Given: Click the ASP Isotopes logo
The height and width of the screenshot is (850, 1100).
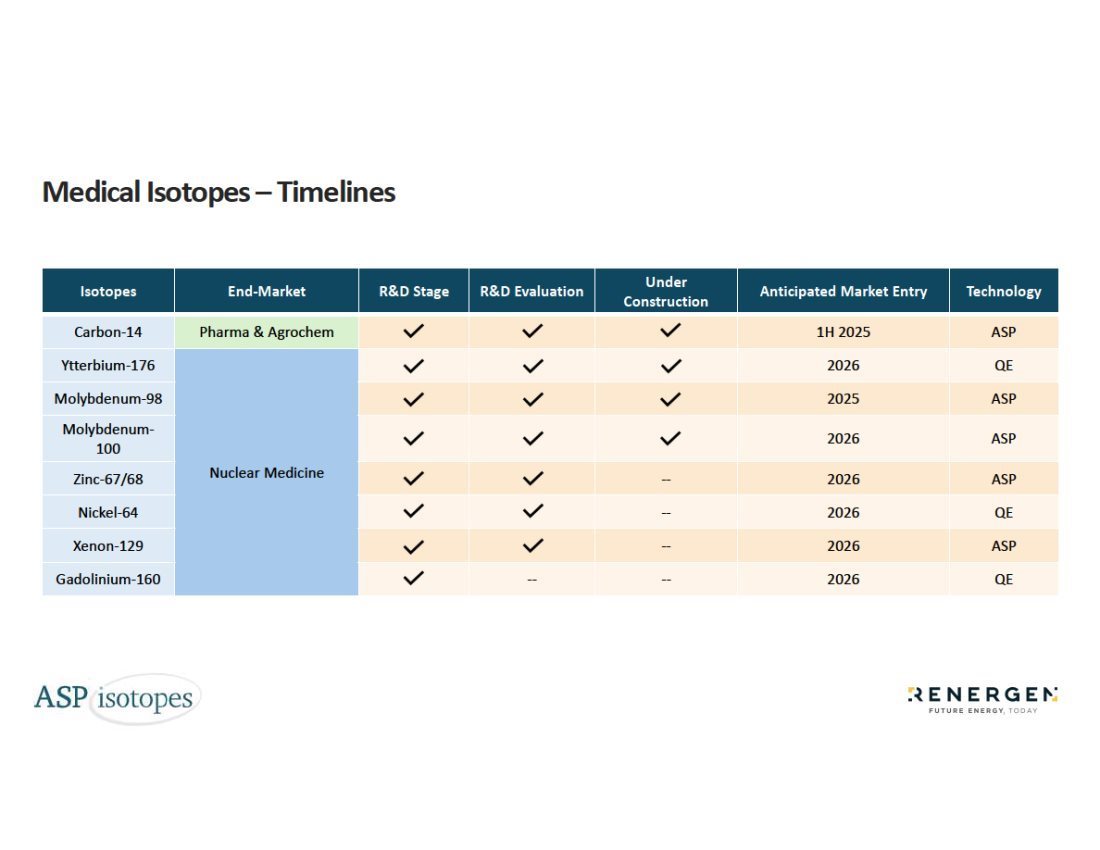Looking at the screenshot, I should [x=116, y=698].
